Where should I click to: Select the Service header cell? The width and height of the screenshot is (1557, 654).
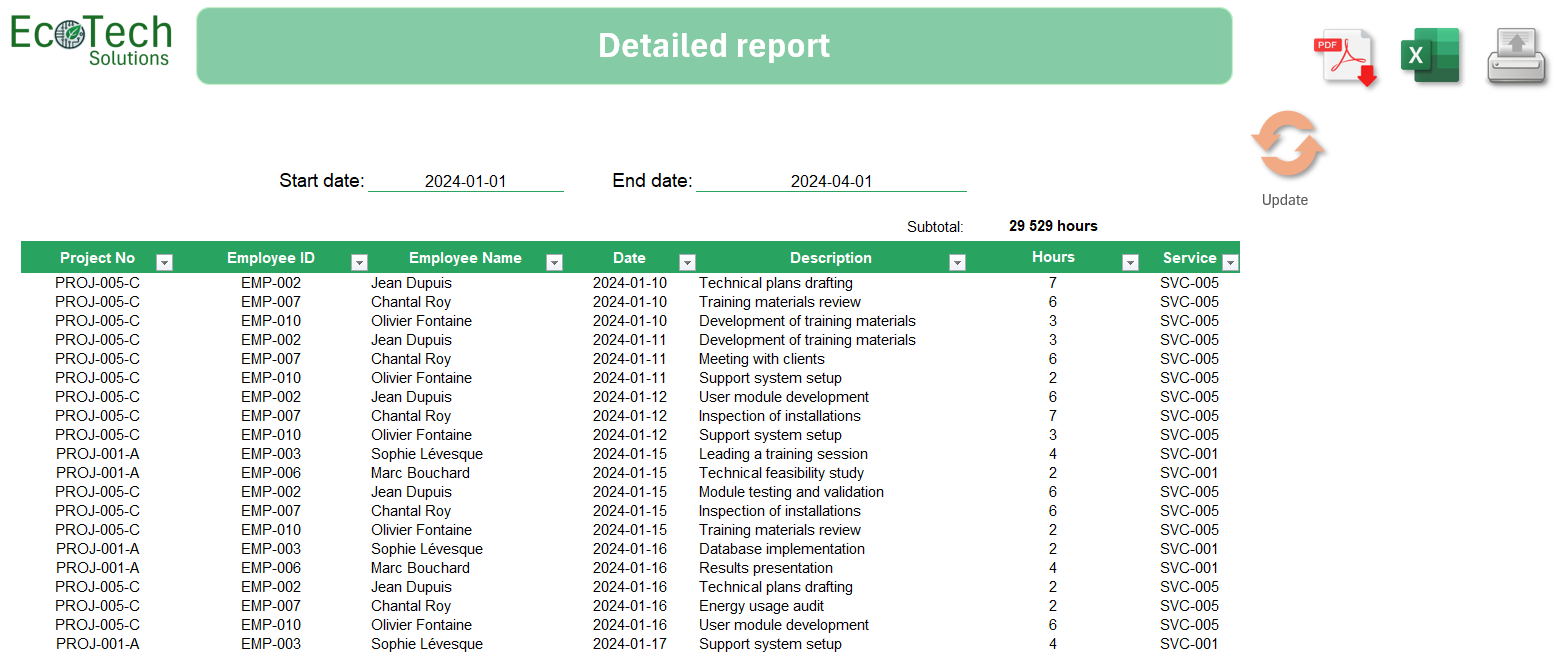pos(1190,258)
